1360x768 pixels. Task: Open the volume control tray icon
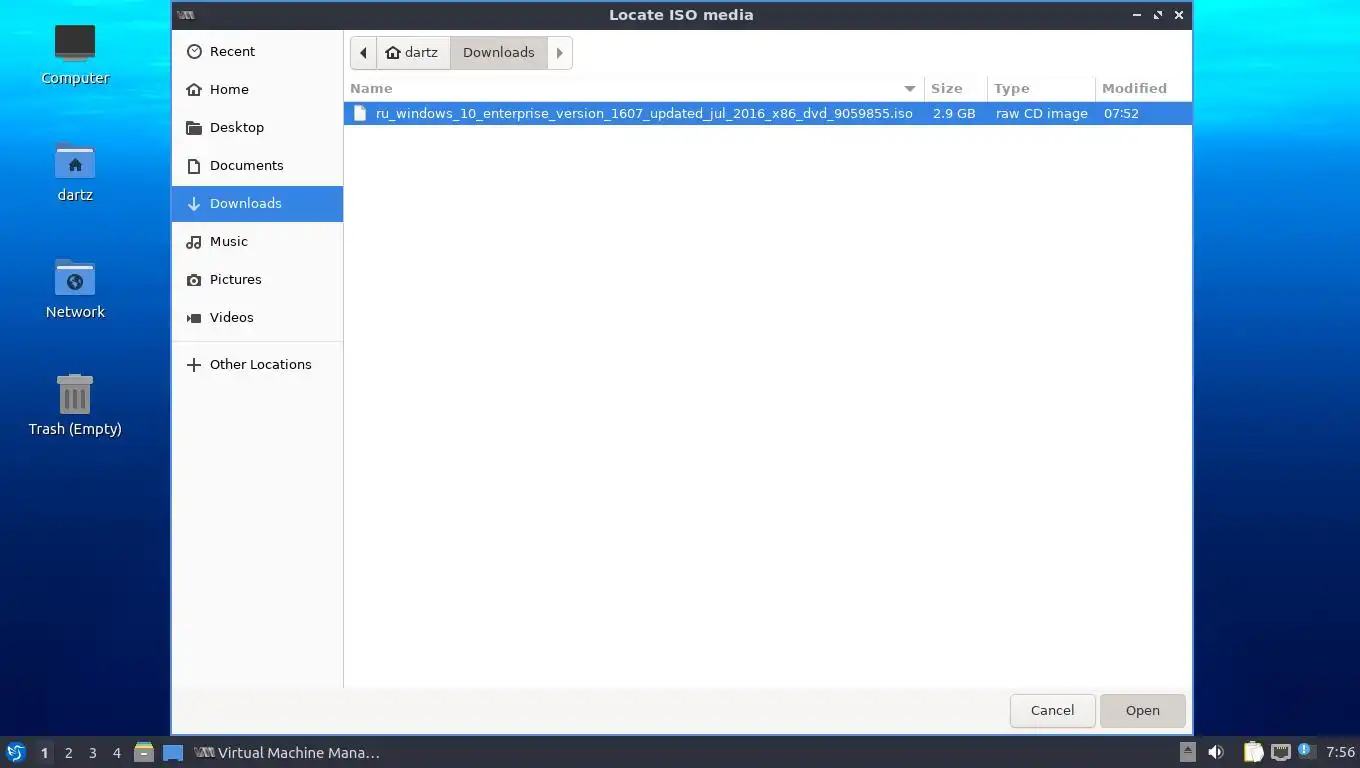[1216, 752]
